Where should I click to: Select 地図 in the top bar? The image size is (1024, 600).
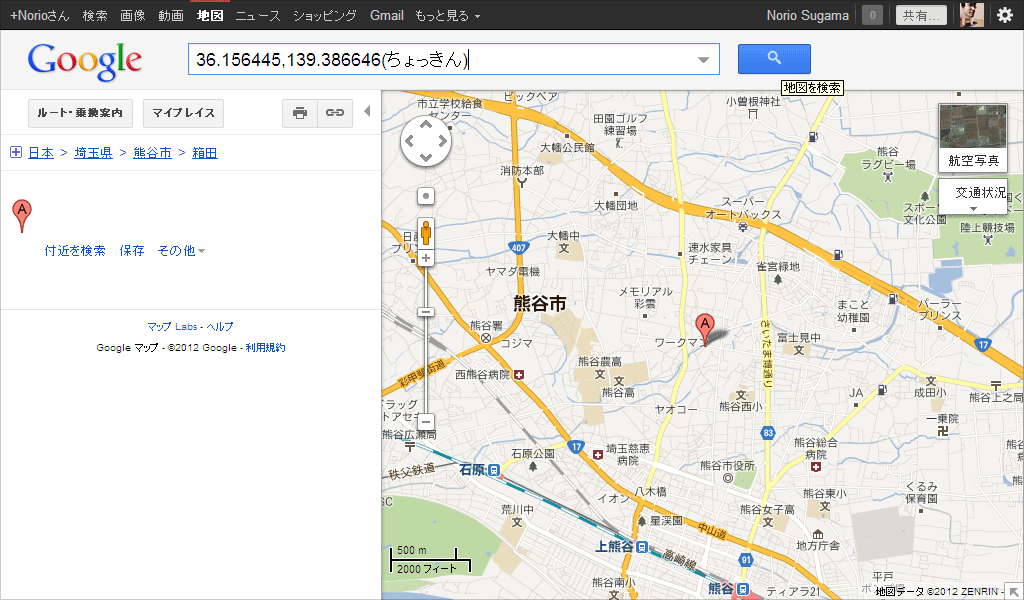pos(210,15)
